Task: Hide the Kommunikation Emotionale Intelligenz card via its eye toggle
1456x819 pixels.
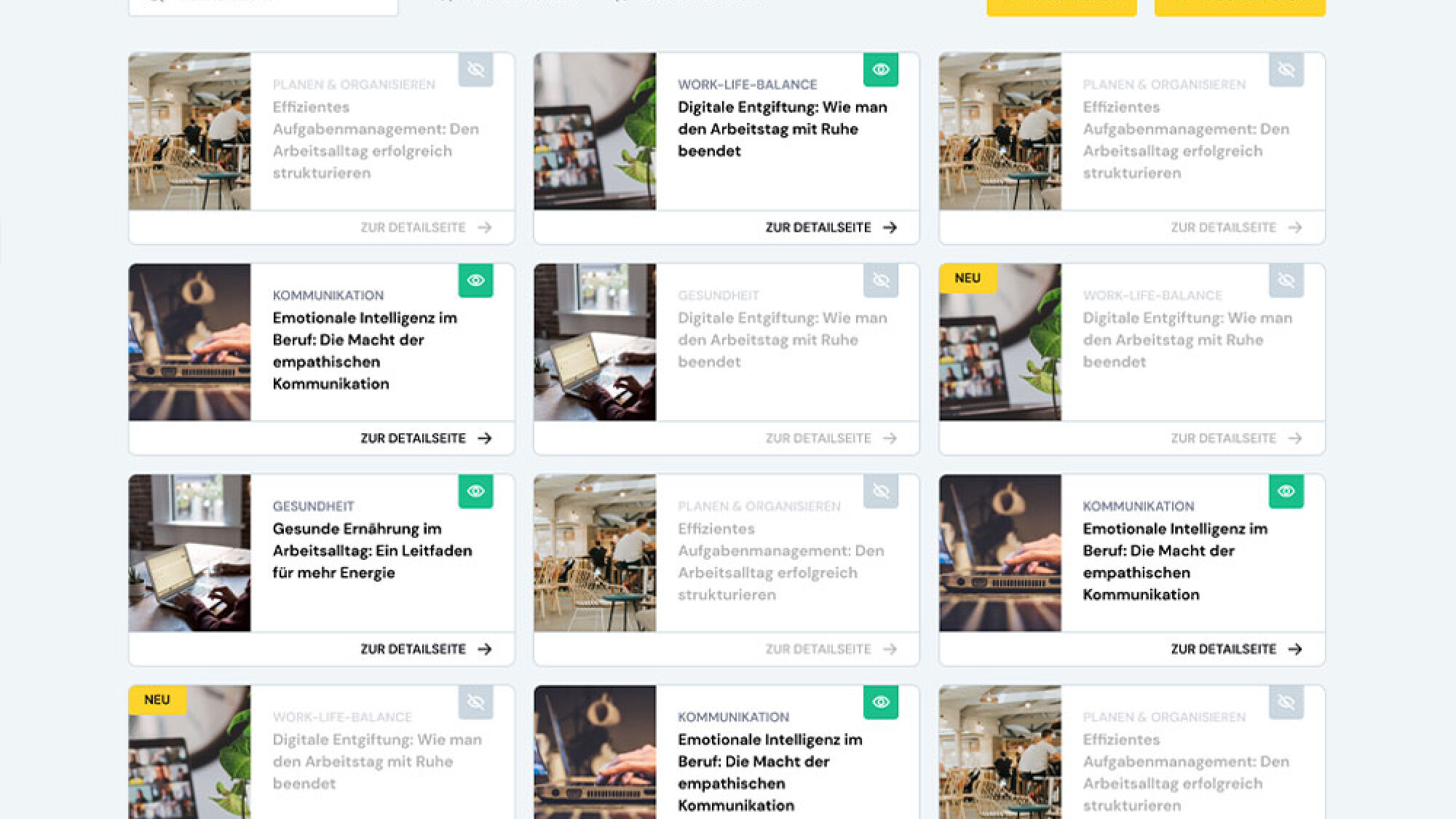Action: coord(475,280)
